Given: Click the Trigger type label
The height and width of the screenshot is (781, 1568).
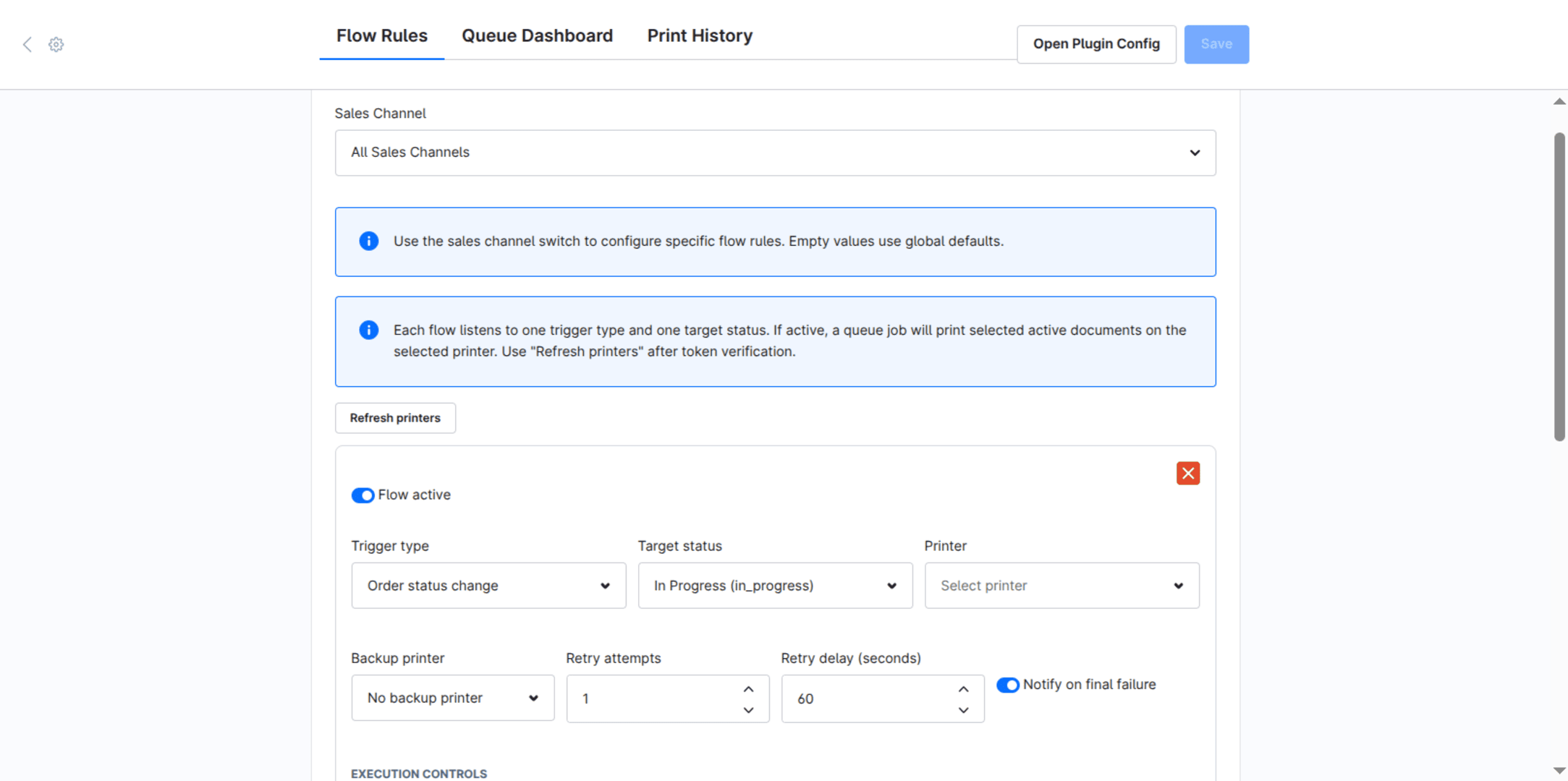Looking at the screenshot, I should pyautogui.click(x=390, y=546).
